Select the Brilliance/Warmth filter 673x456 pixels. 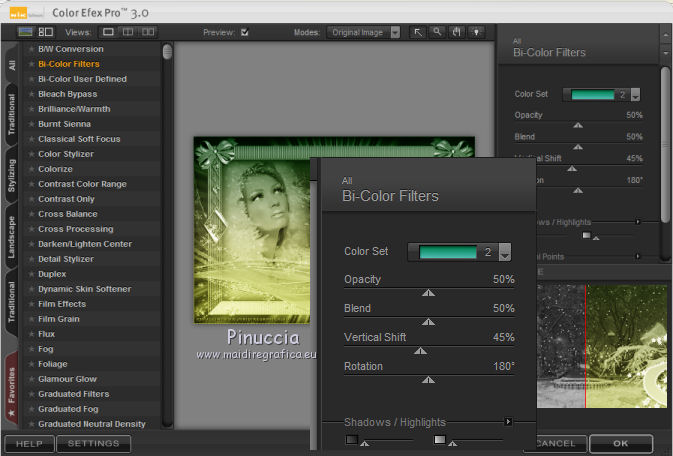point(74,109)
